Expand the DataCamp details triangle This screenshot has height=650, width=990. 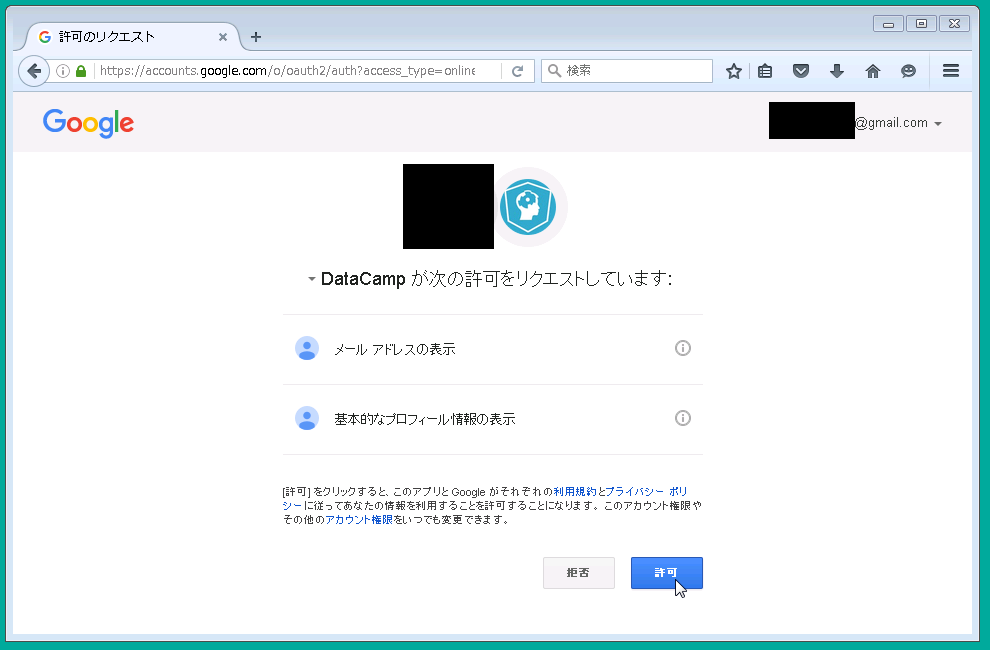click(x=311, y=279)
